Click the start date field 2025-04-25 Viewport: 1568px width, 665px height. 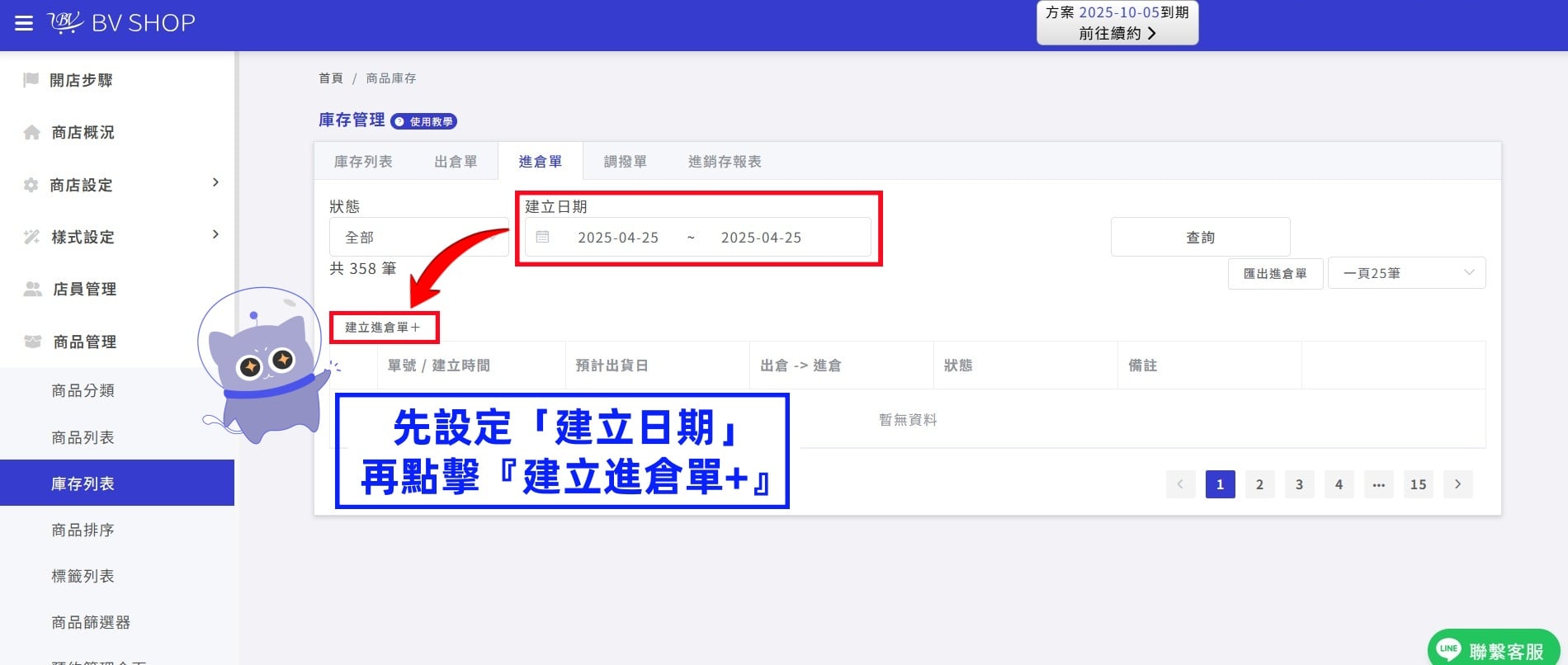coord(618,238)
